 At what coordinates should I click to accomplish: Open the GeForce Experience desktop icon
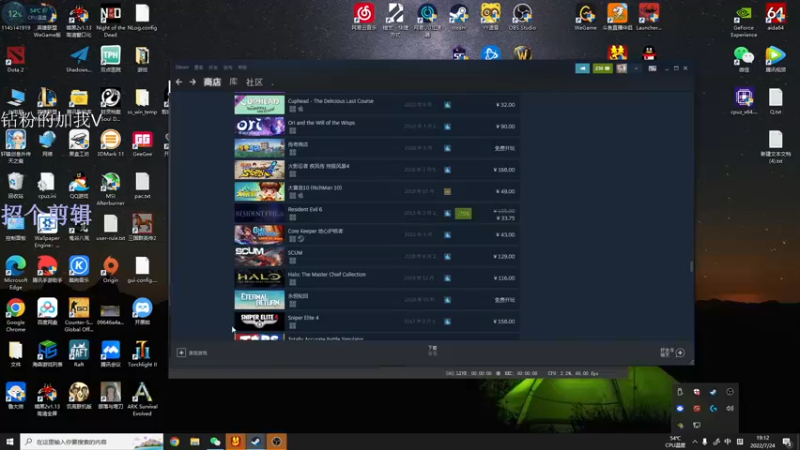743,20
